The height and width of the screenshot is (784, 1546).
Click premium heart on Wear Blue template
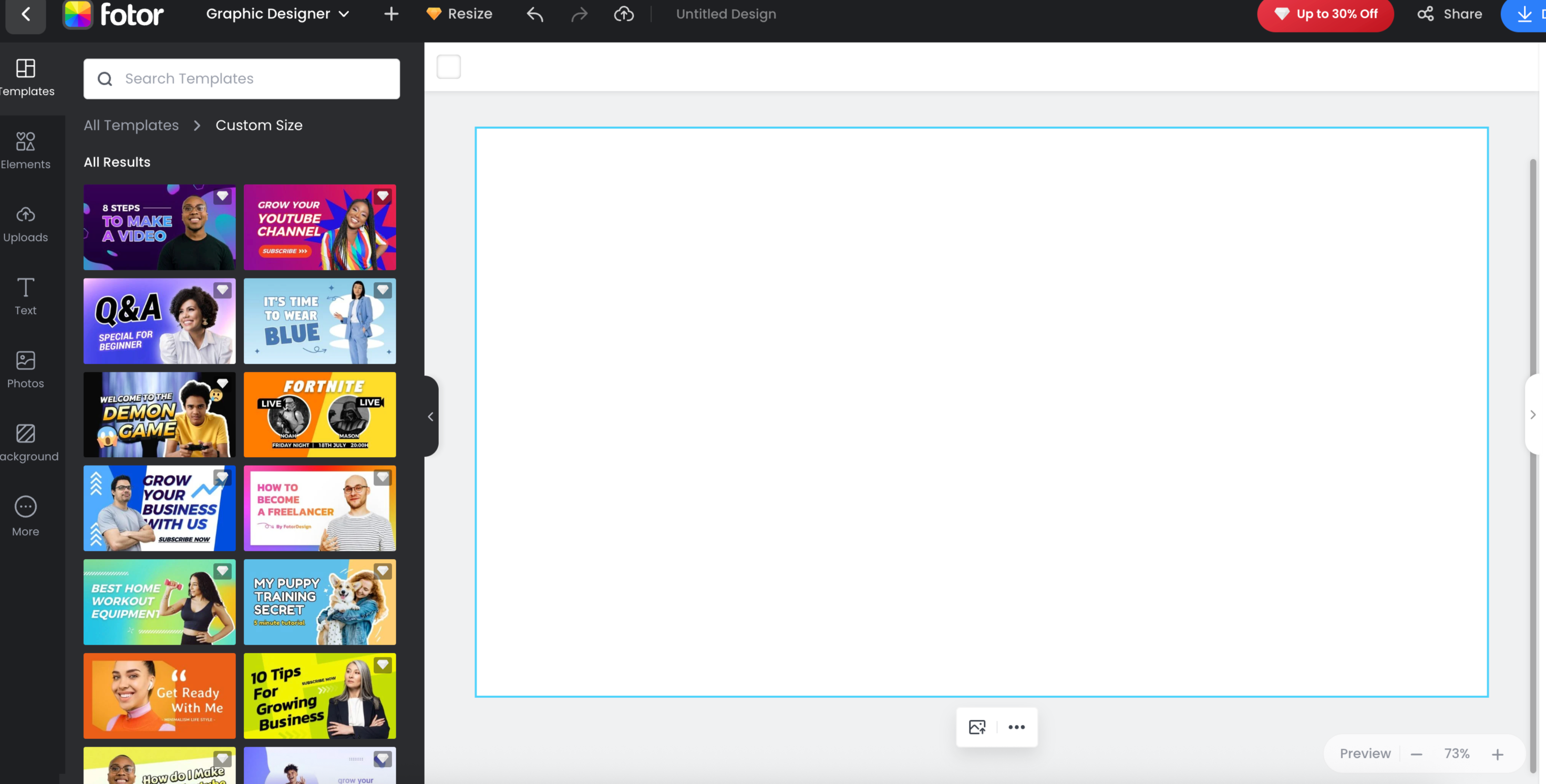click(x=383, y=290)
